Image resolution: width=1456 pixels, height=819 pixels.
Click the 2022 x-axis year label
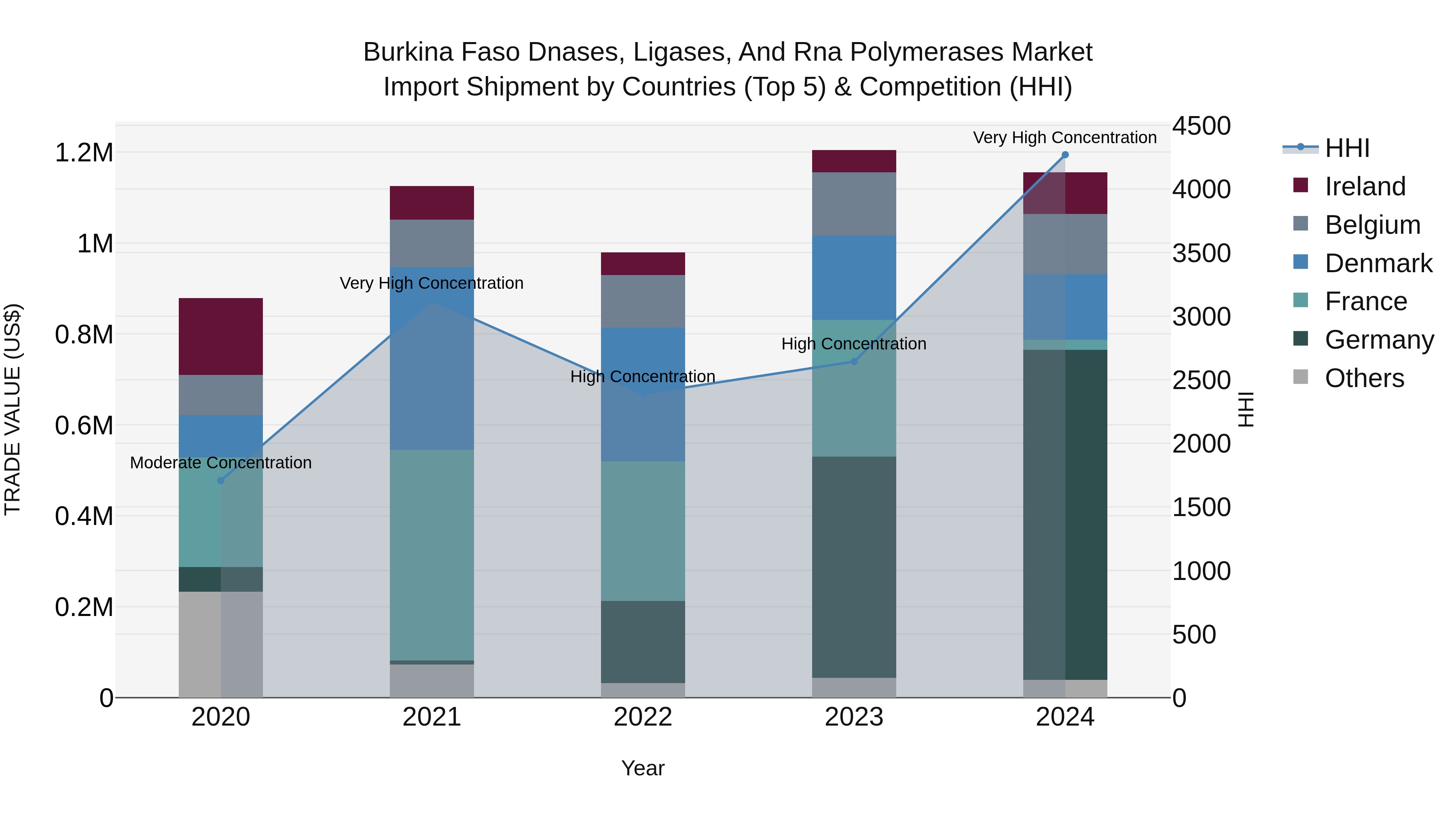pos(643,717)
